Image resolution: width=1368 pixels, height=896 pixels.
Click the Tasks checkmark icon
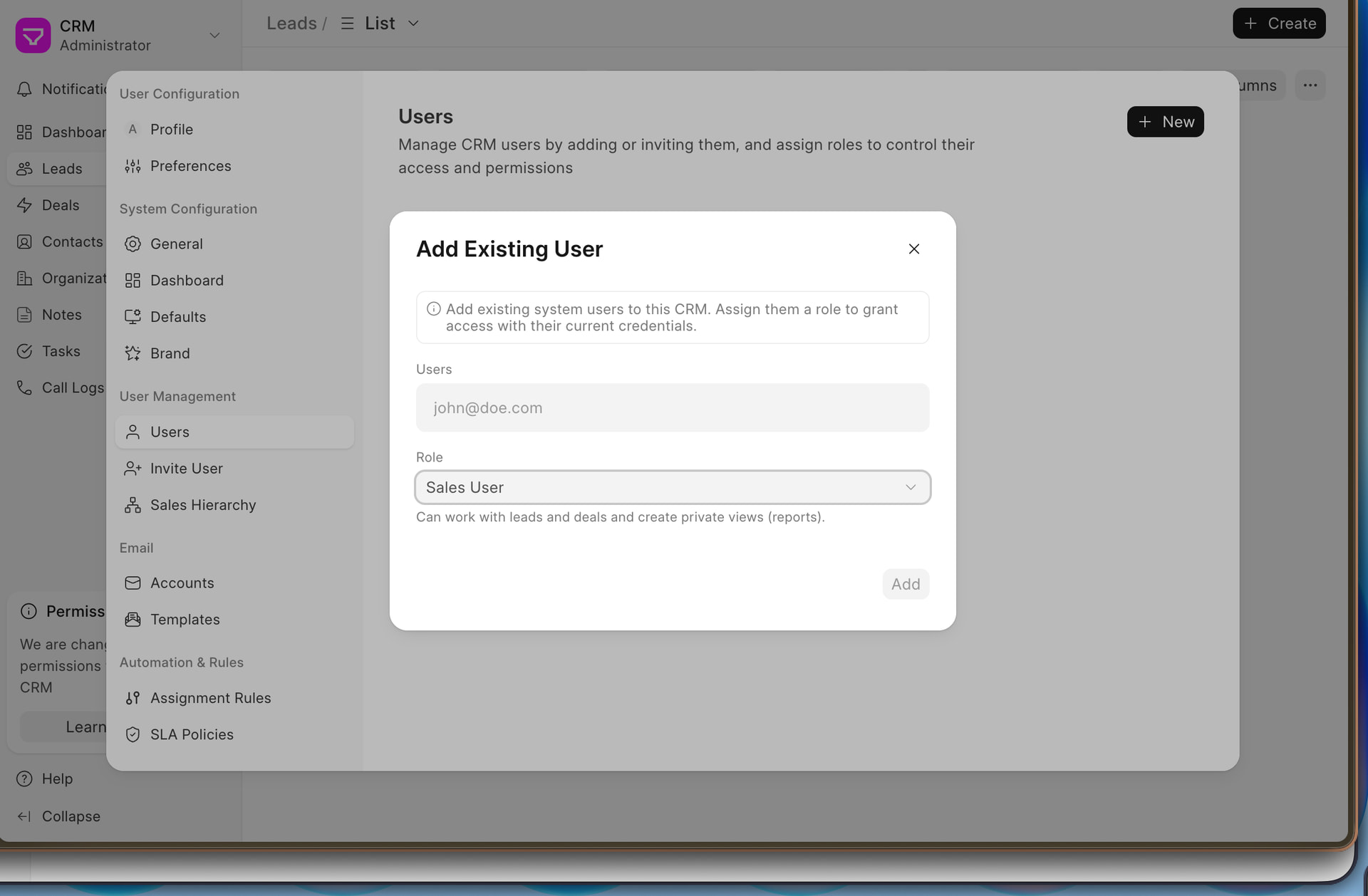click(x=24, y=351)
